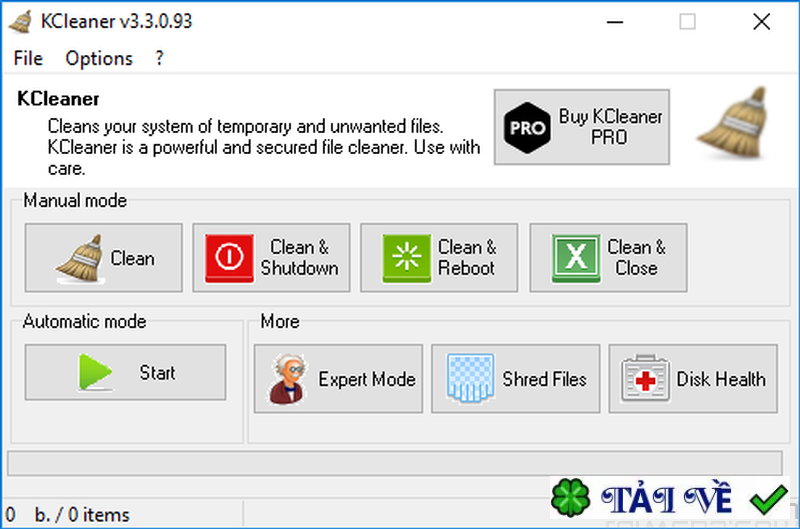The image size is (800, 529).
Task: Click the green play arrow icon
Action: click(95, 372)
